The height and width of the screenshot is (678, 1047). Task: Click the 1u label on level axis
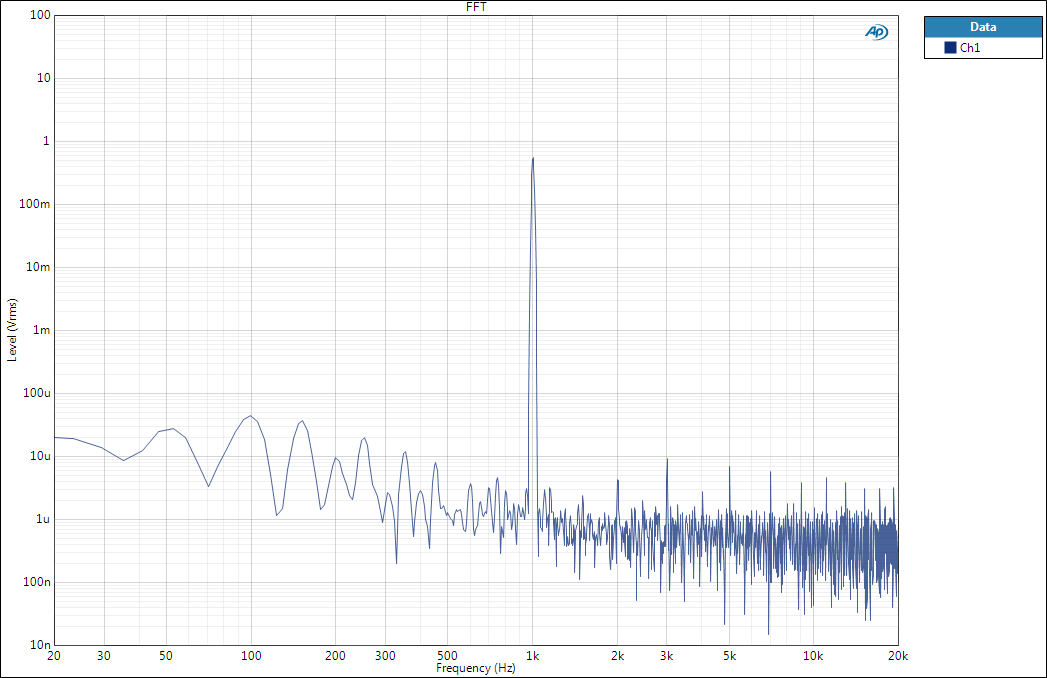(x=42, y=519)
